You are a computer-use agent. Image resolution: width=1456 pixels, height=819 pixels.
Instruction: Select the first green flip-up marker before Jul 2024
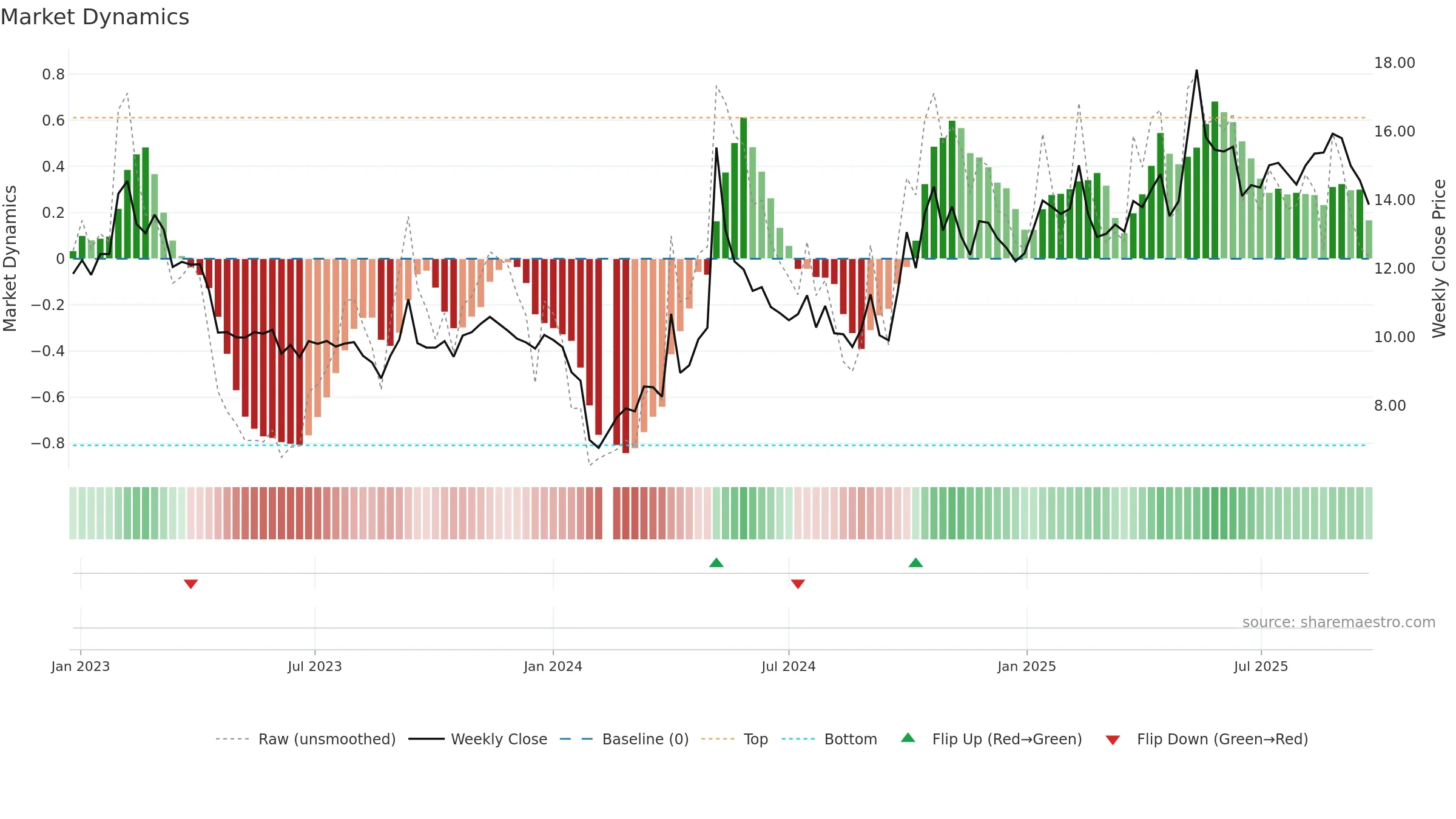point(716,562)
